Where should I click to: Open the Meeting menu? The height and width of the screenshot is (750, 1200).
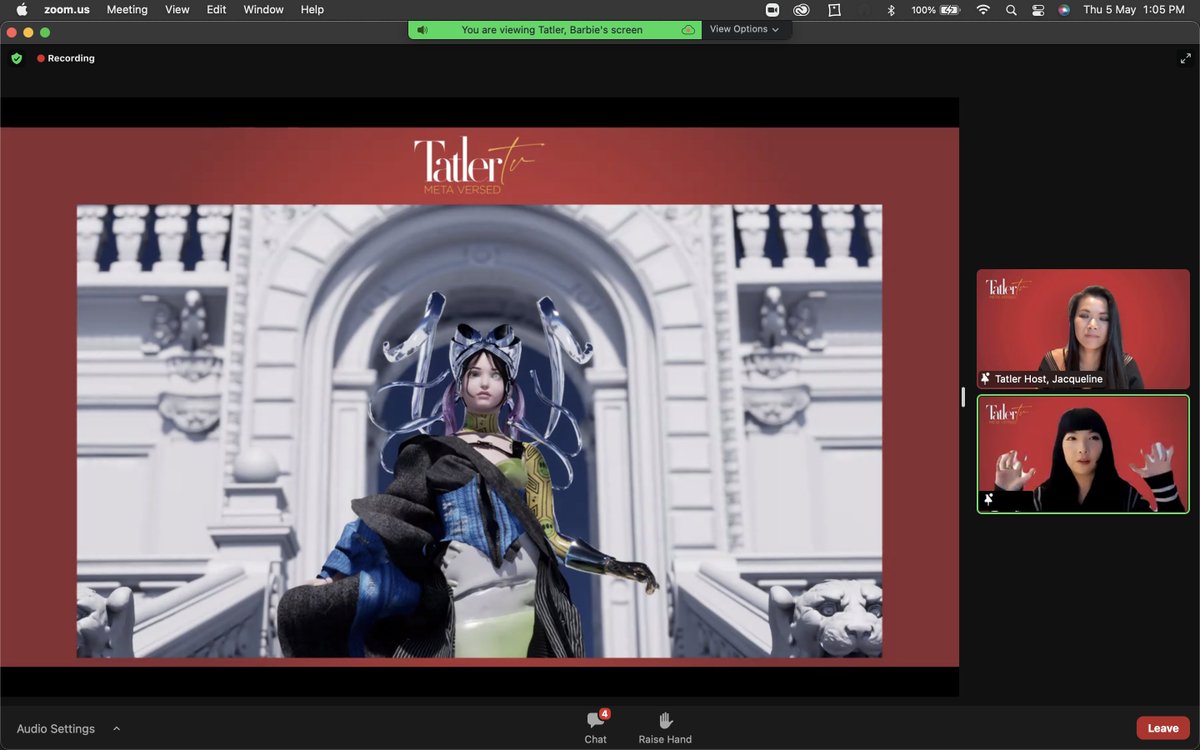click(127, 9)
